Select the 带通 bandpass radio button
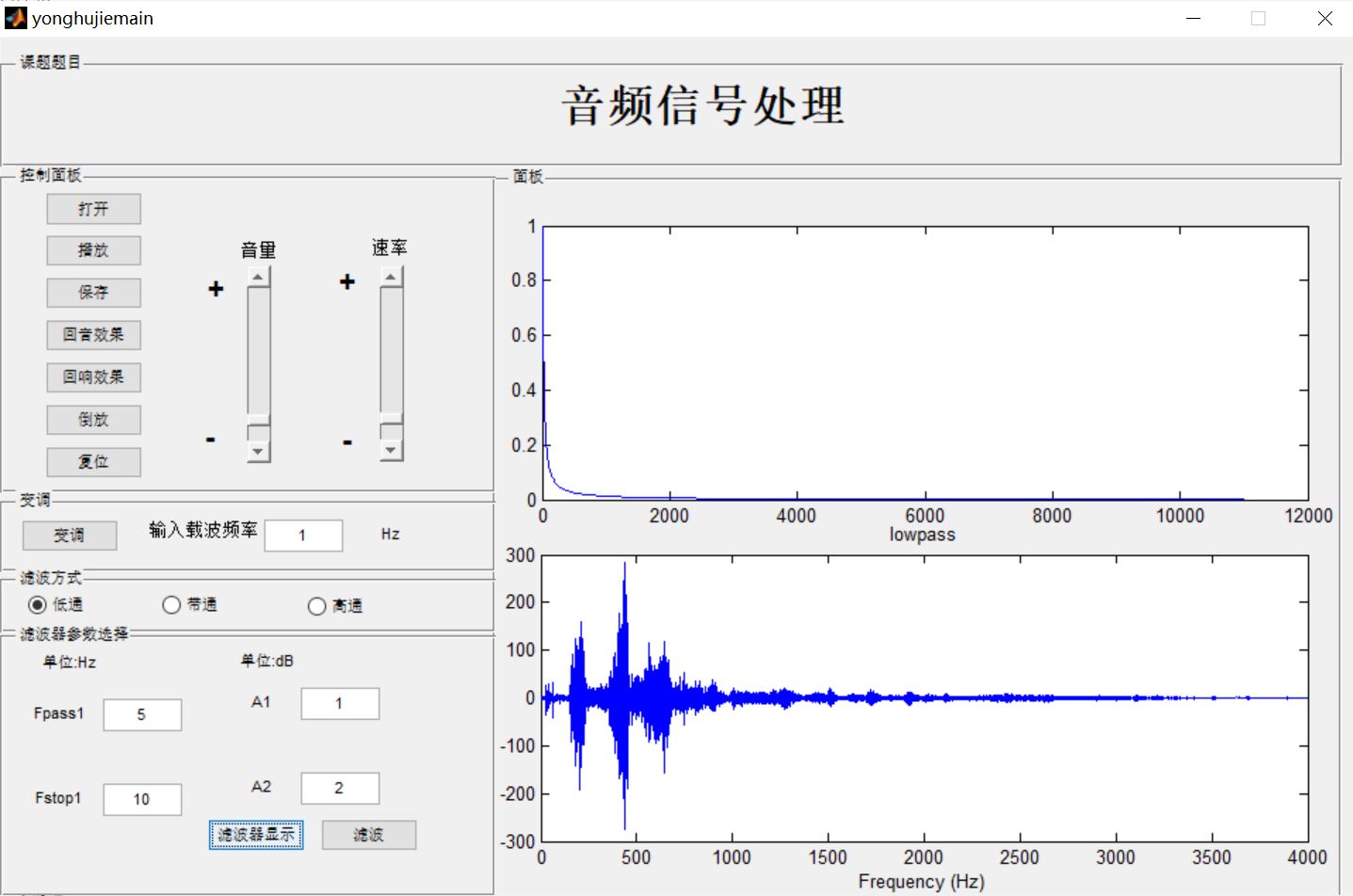This screenshot has width=1353, height=896. [x=171, y=605]
